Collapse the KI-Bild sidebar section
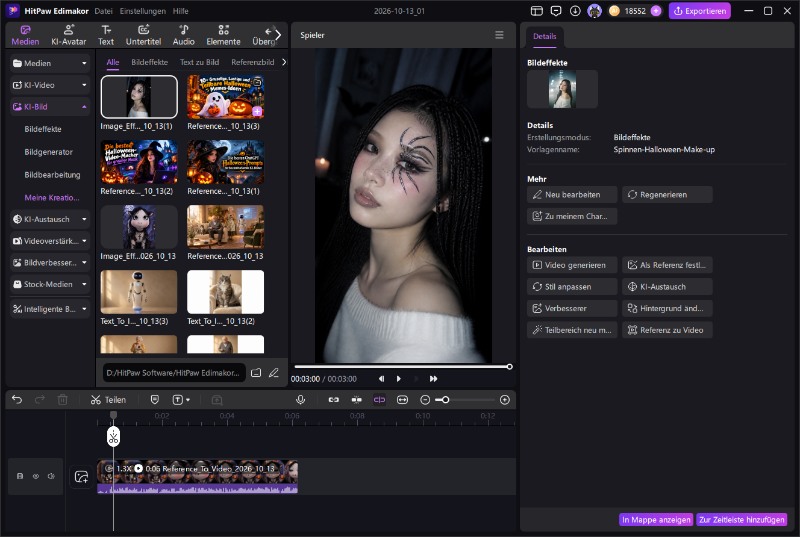800x537 pixels. coord(50,107)
